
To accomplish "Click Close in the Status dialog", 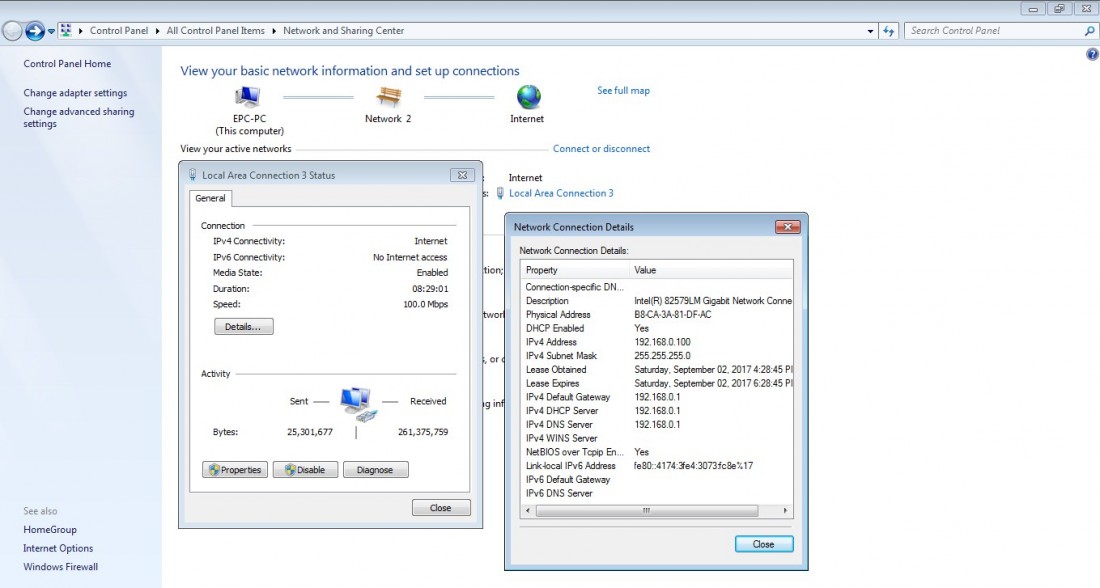I will point(441,507).
